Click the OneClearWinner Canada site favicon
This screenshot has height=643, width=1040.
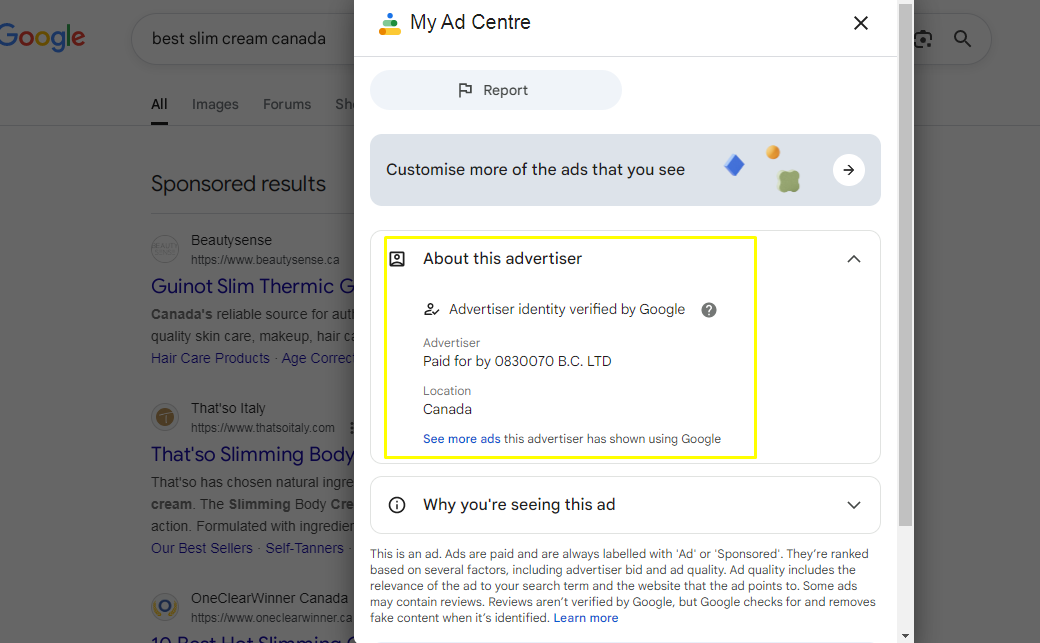[x=165, y=607]
